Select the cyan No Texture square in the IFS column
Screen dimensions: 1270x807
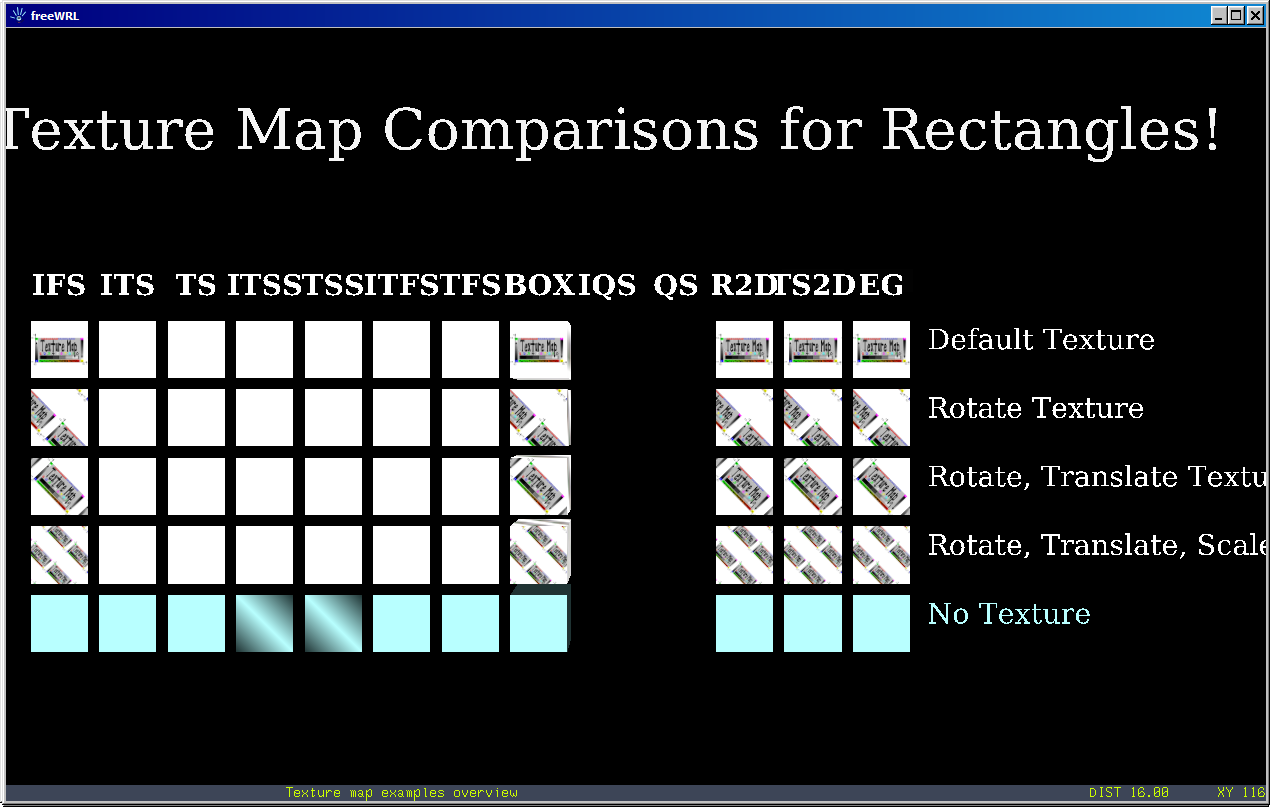coord(59,623)
